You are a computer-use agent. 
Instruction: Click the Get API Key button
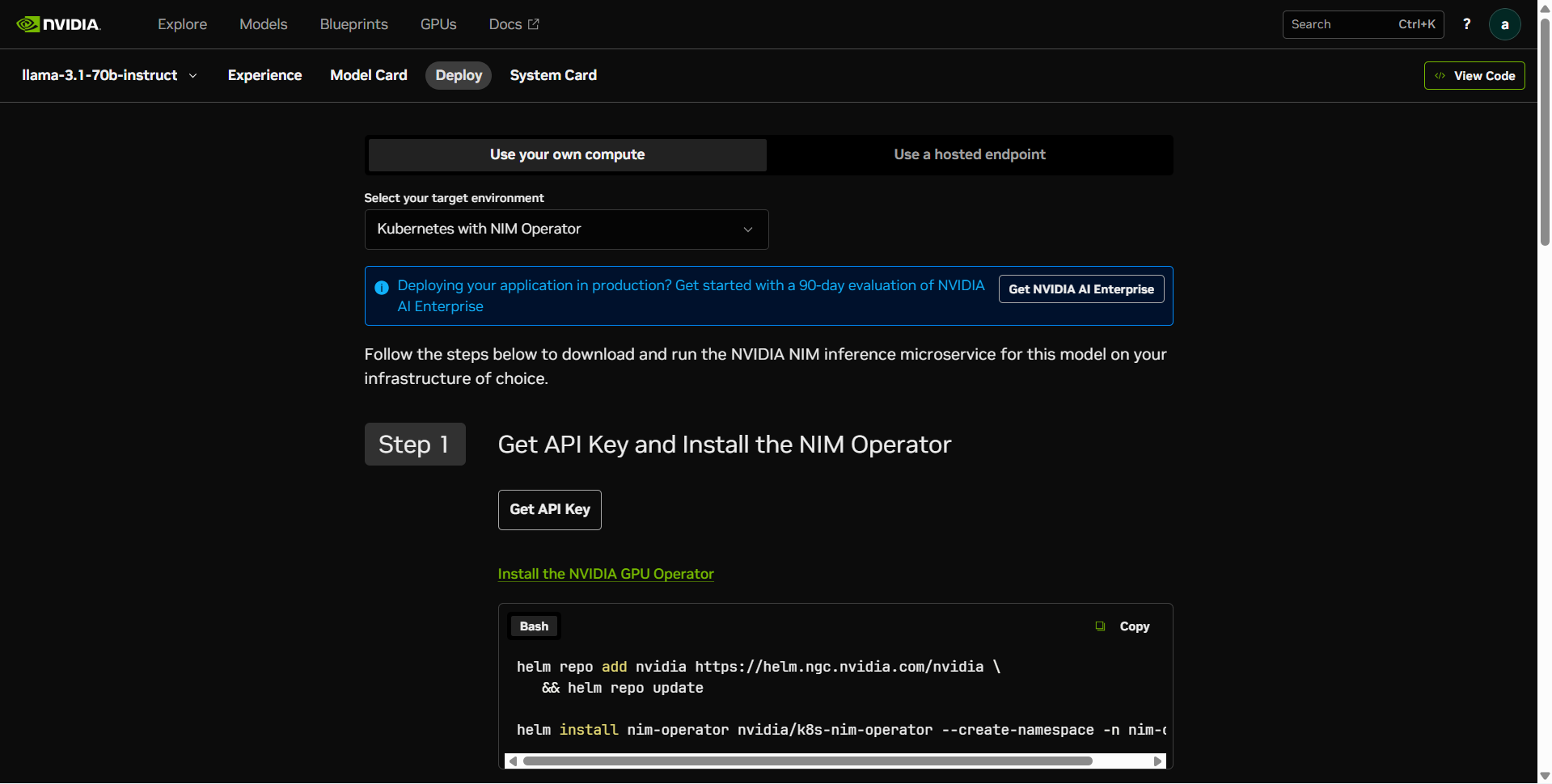tap(549, 509)
